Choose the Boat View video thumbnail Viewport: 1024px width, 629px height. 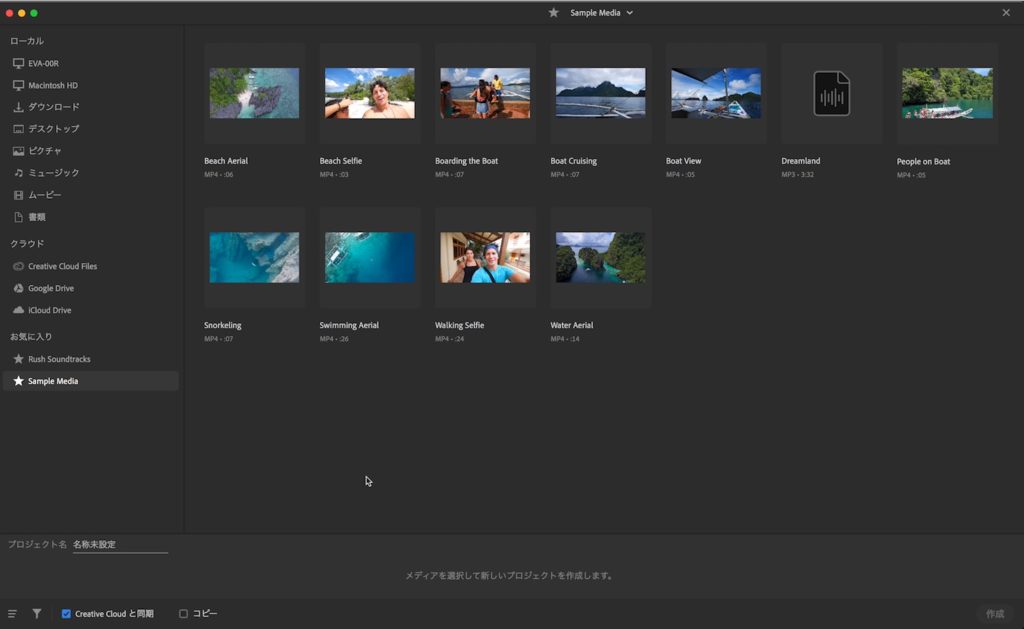tap(716, 93)
